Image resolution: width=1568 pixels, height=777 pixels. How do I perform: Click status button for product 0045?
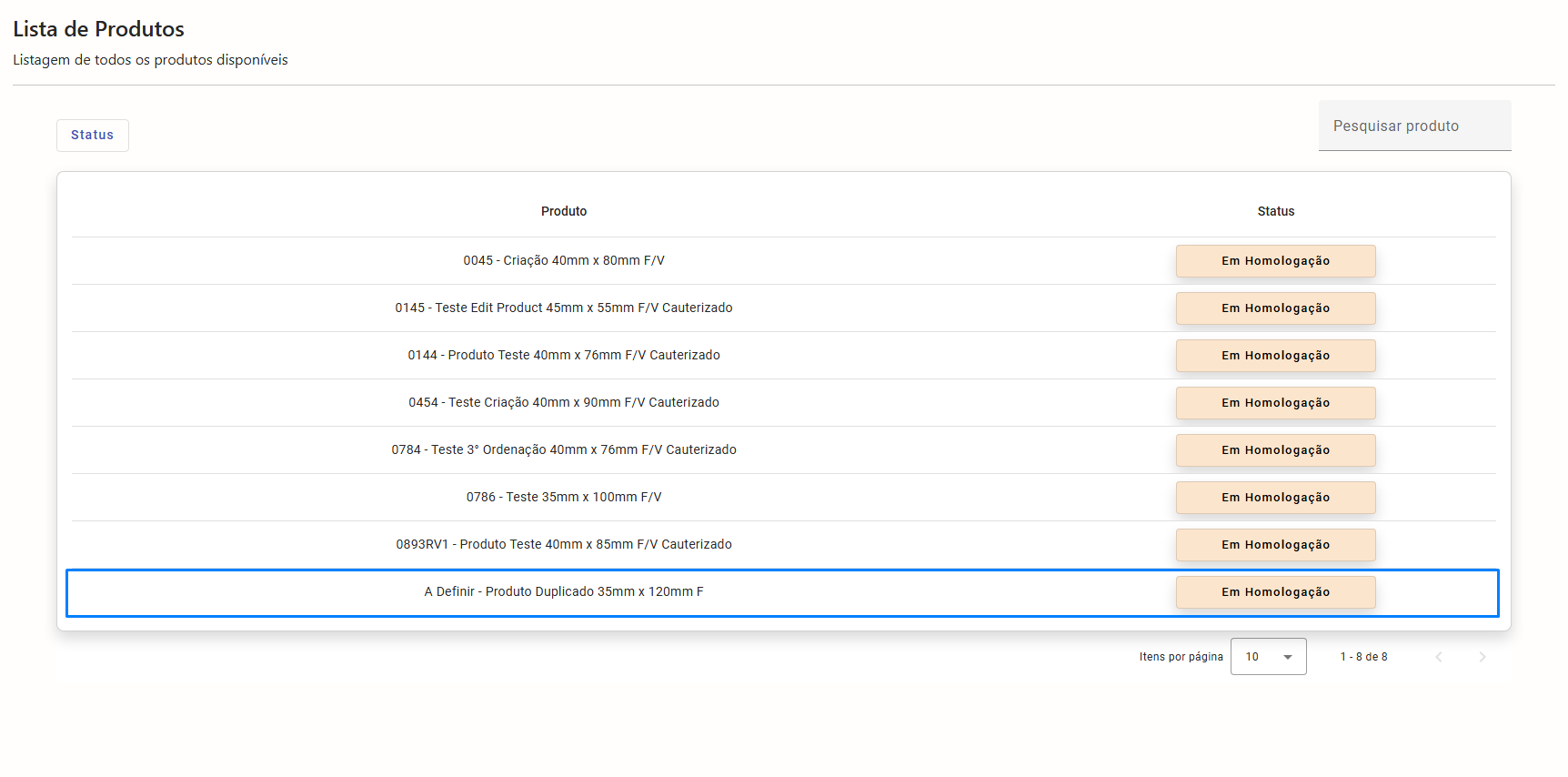click(1275, 261)
